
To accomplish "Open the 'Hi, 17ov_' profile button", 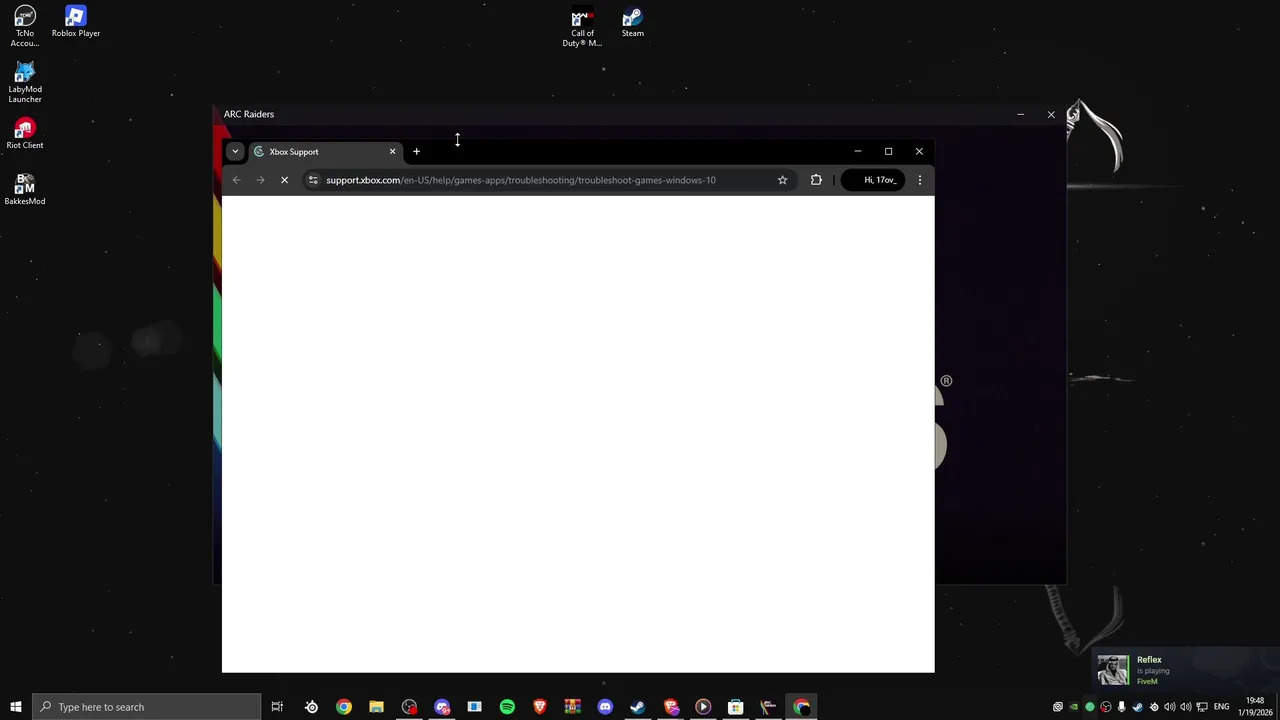I will coord(872,180).
